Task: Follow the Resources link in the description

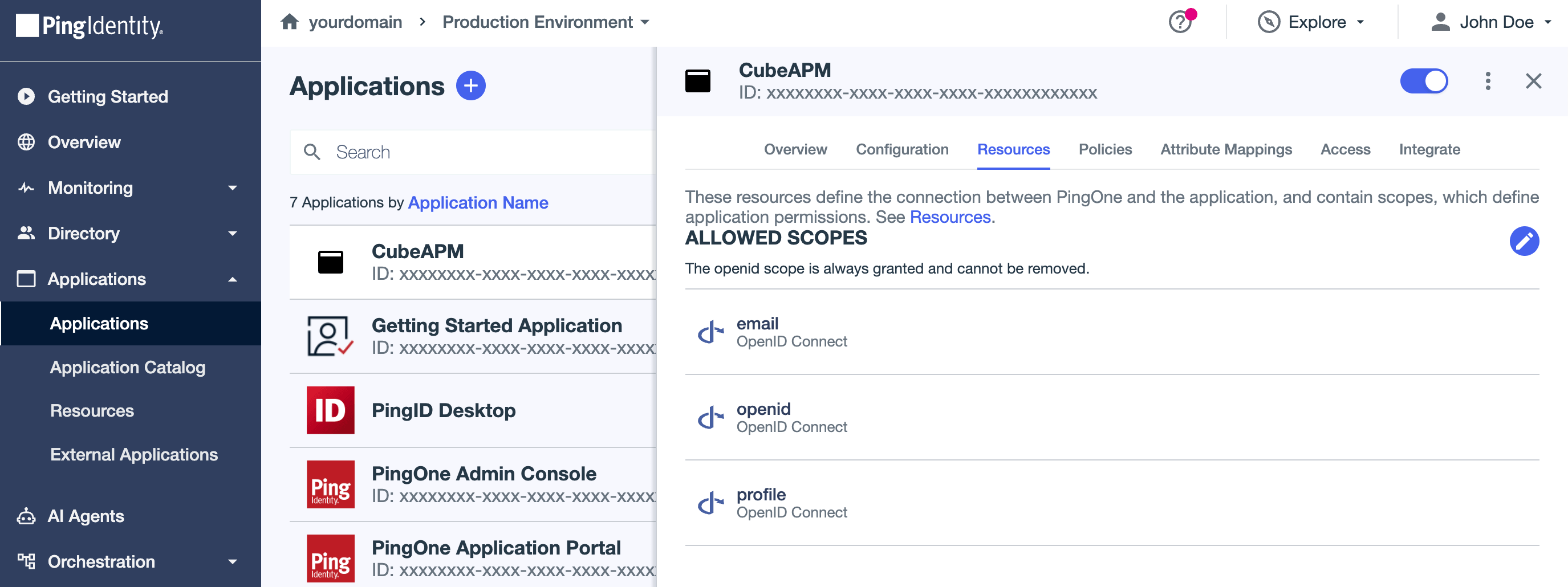Action: point(950,217)
